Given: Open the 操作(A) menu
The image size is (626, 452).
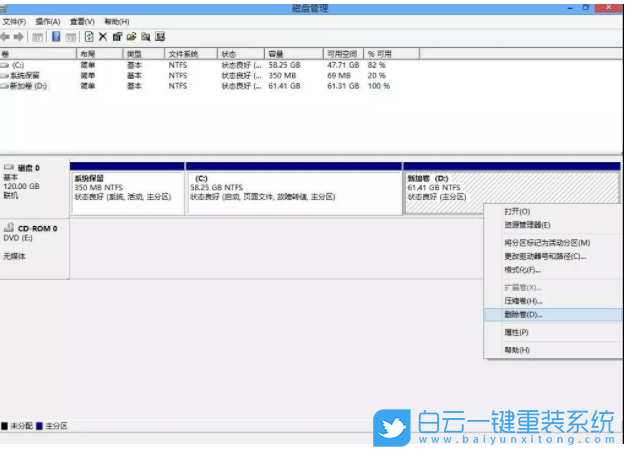Looking at the screenshot, I should pyautogui.click(x=47, y=21).
